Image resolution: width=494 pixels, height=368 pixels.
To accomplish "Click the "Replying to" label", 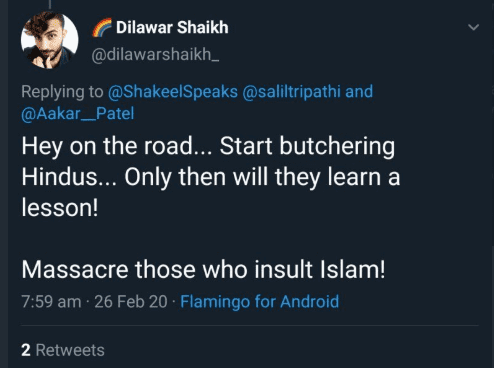I will point(62,92).
